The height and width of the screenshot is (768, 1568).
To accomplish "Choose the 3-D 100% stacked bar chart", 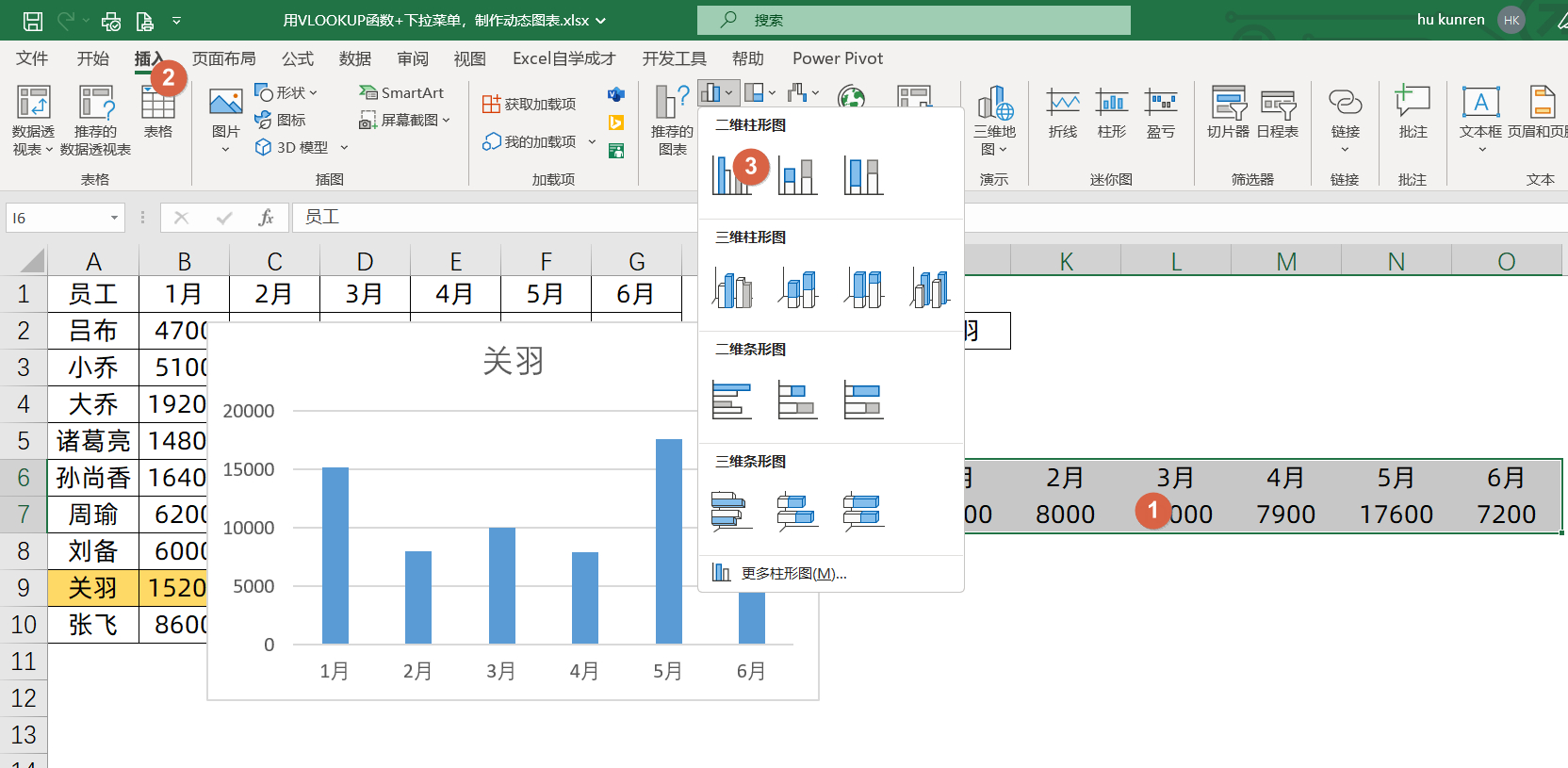I will [x=864, y=512].
